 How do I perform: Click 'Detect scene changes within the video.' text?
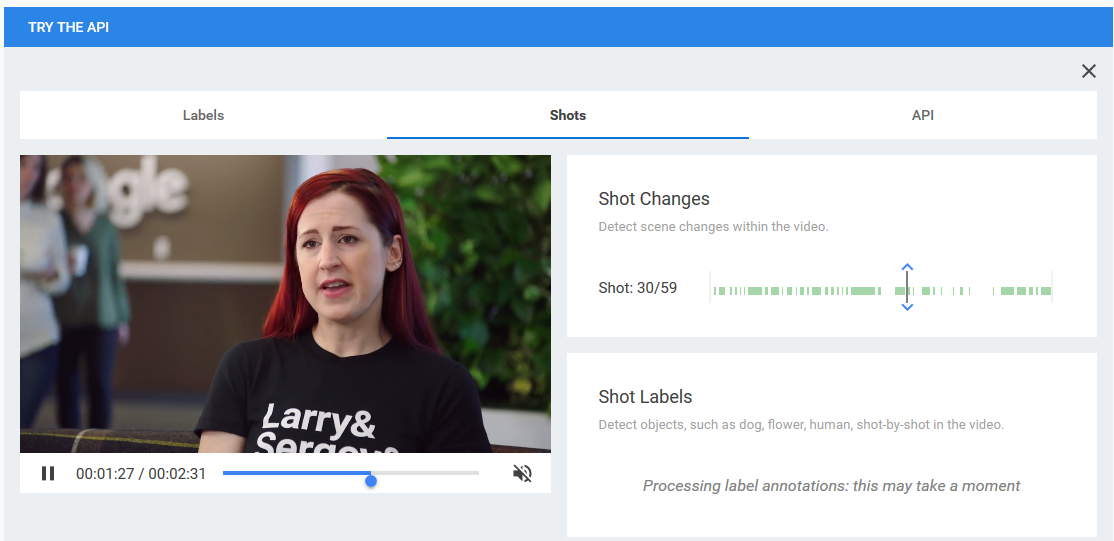click(x=713, y=227)
